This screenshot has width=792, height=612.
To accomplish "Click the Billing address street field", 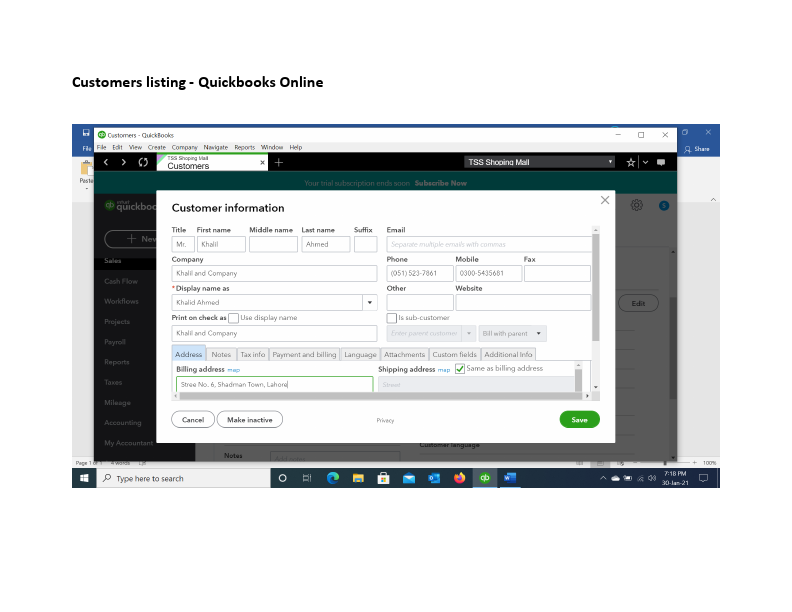I will coord(274,384).
